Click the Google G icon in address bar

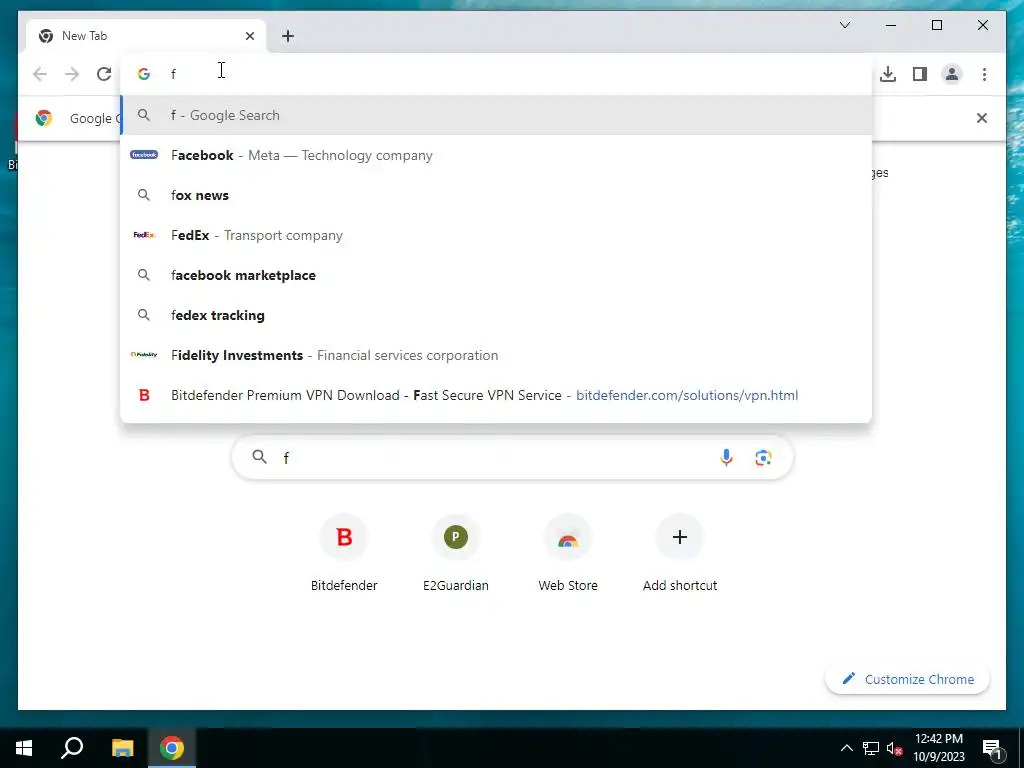click(x=144, y=74)
